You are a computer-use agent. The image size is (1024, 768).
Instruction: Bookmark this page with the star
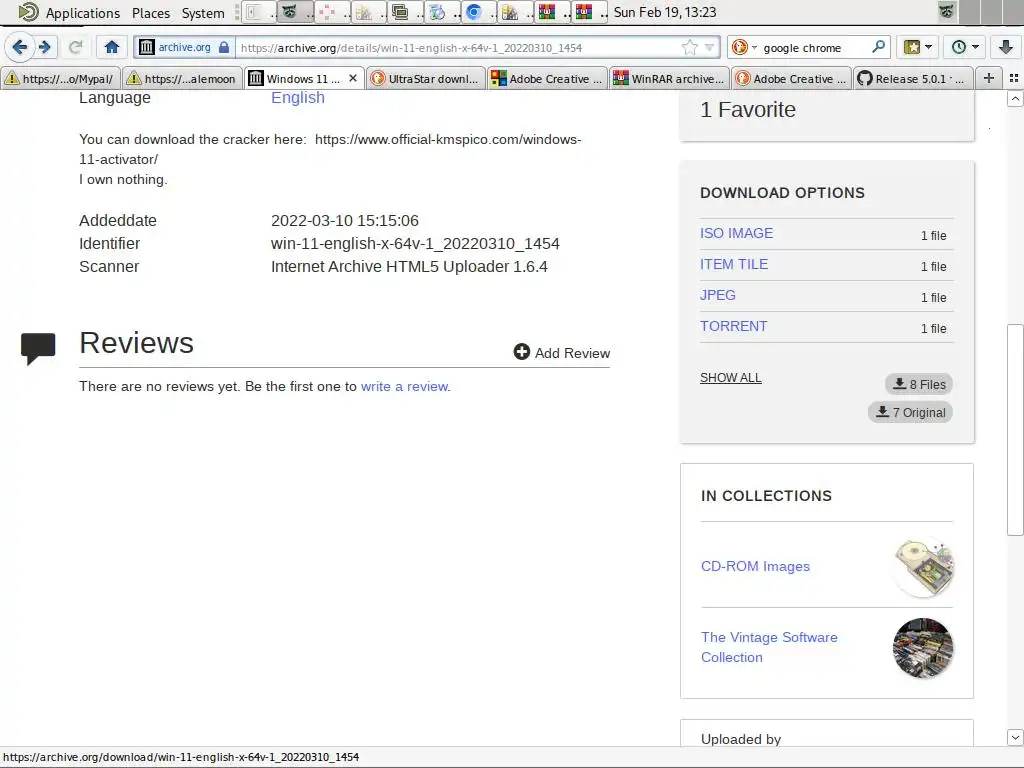pos(690,47)
